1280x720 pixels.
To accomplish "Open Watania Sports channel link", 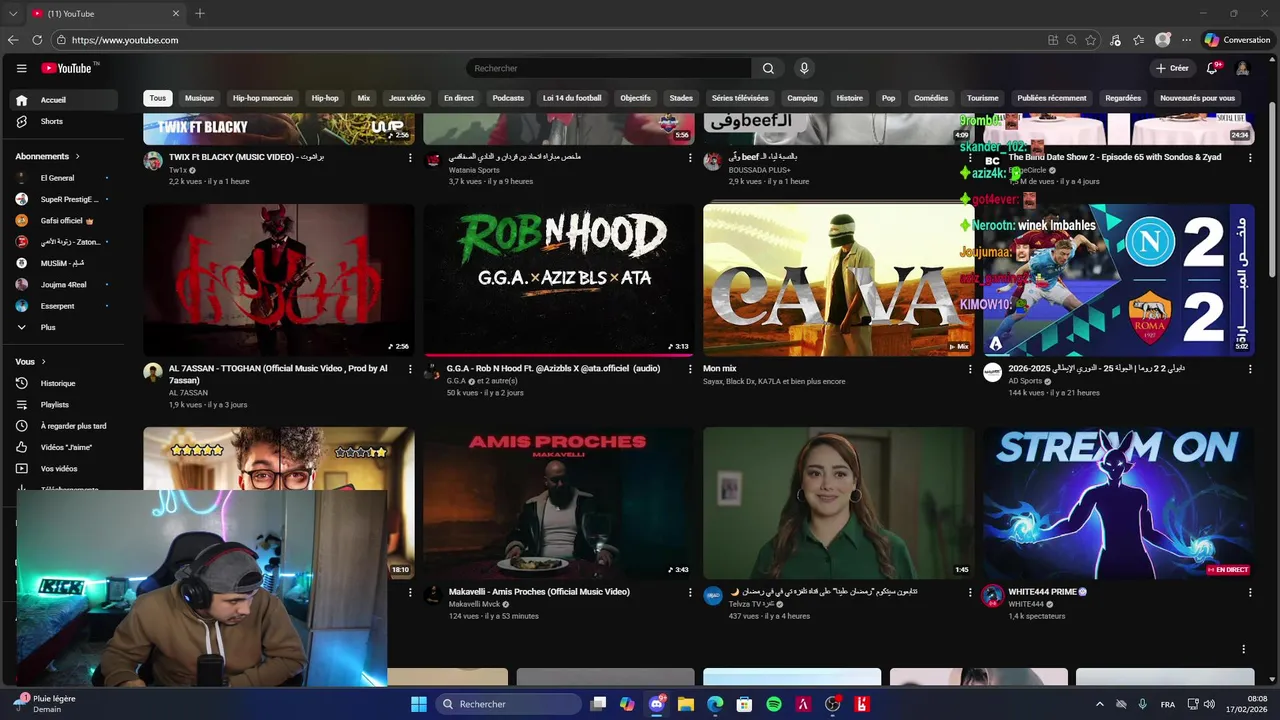I will [x=474, y=170].
